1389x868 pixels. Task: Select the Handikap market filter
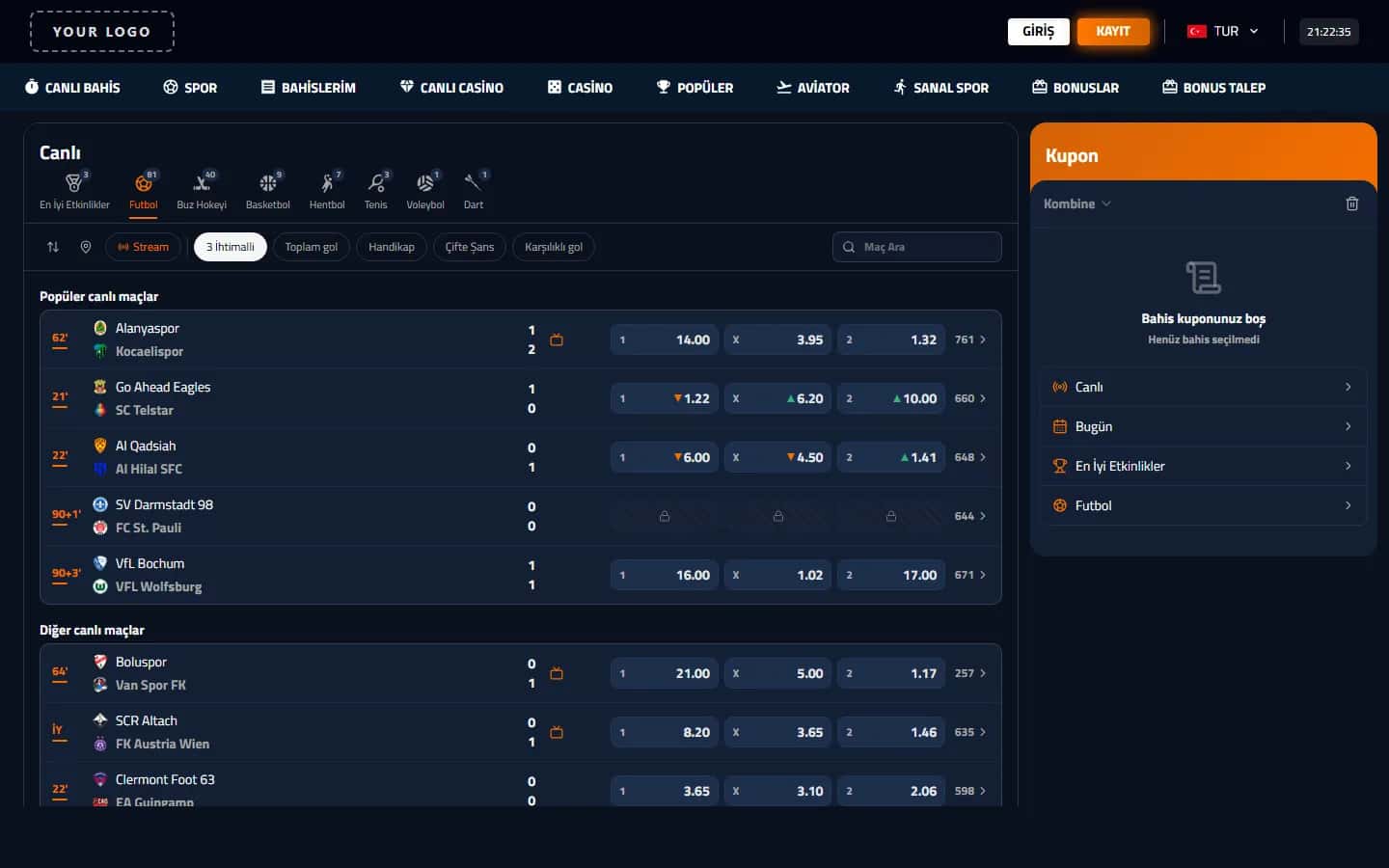392,247
